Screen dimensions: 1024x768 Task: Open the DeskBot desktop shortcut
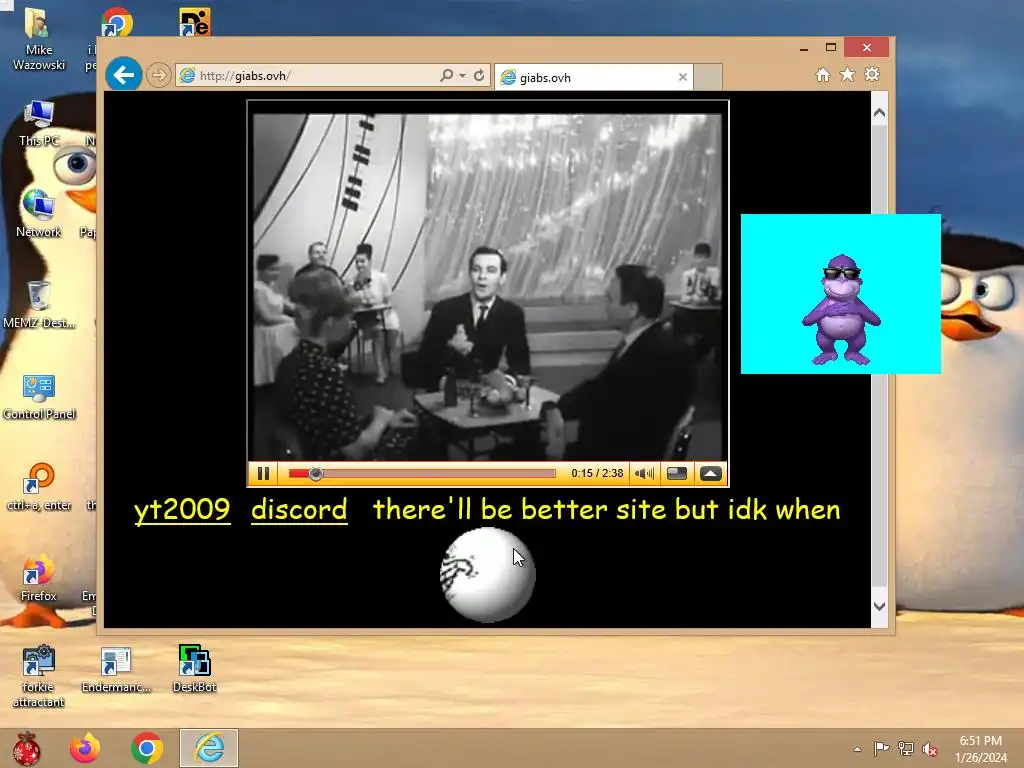(194, 669)
